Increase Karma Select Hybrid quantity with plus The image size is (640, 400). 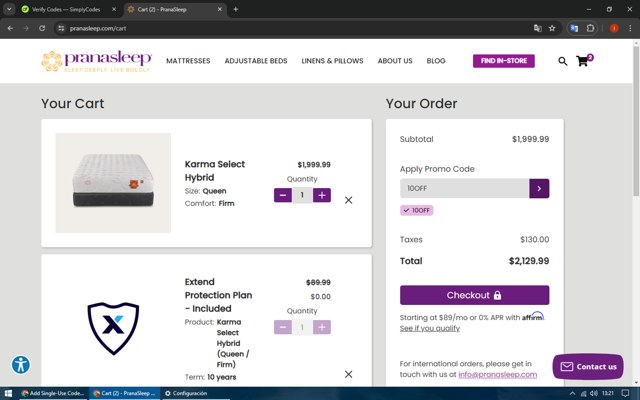[x=322, y=195]
